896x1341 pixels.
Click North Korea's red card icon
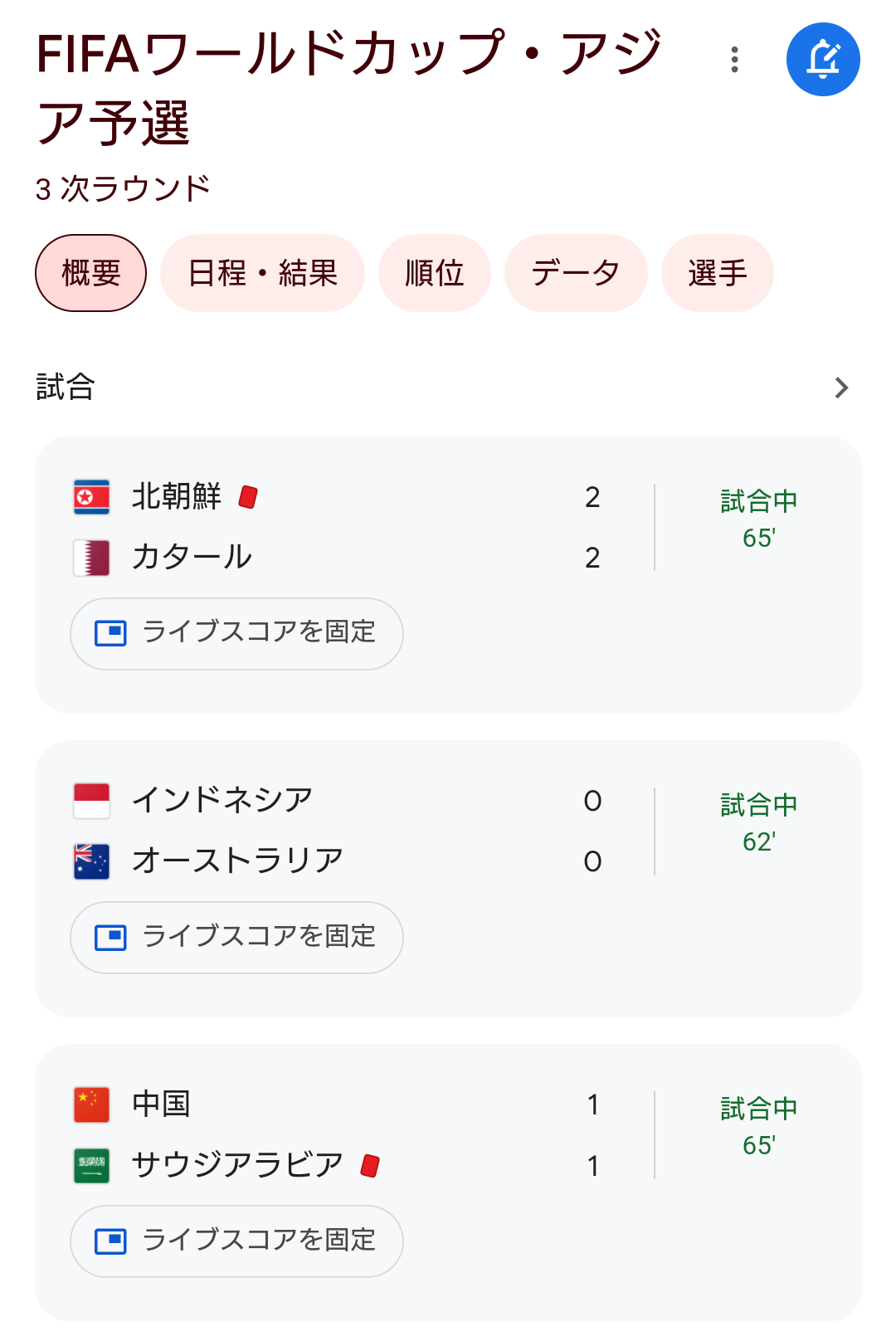point(248,497)
